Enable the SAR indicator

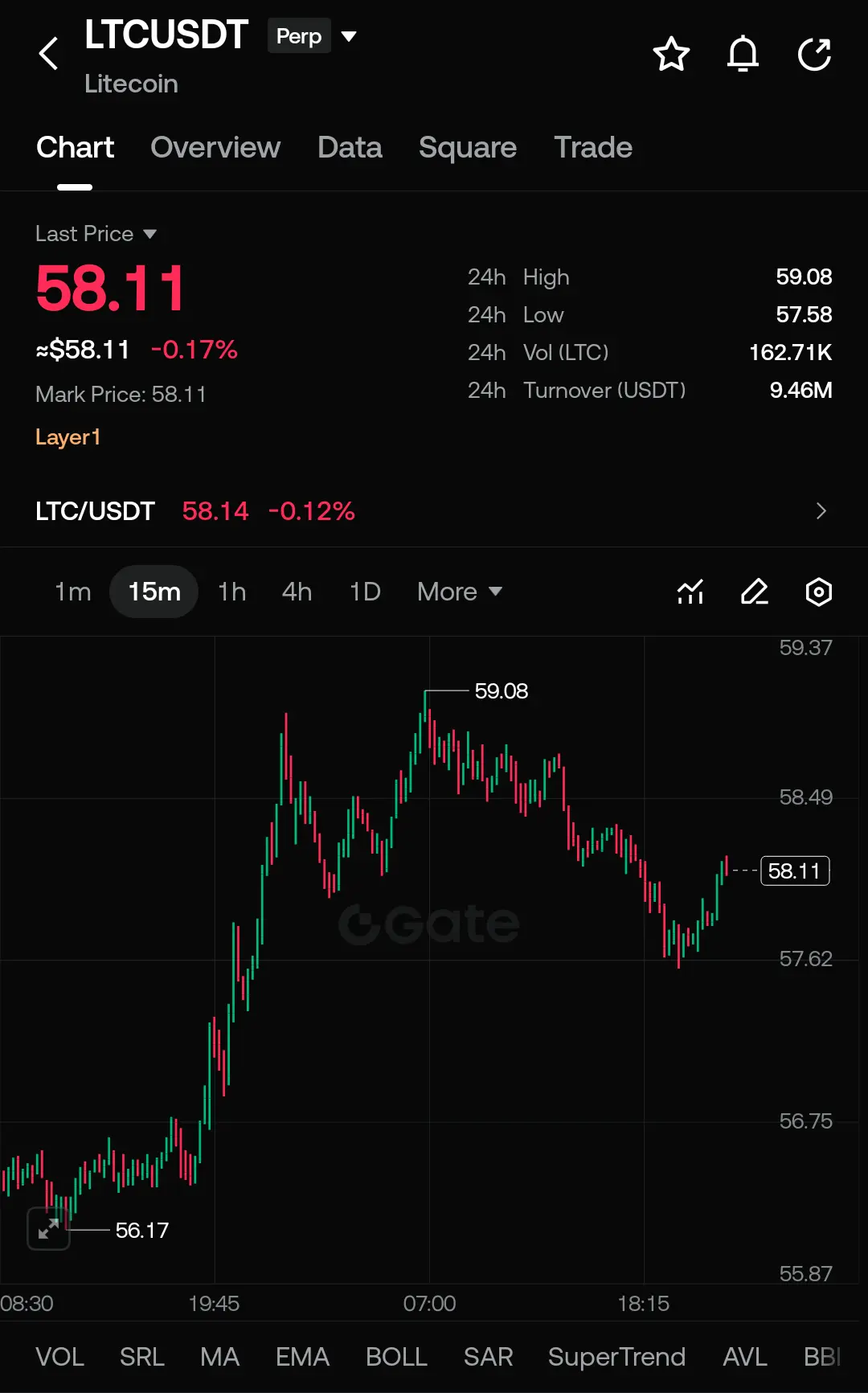click(x=488, y=1357)
